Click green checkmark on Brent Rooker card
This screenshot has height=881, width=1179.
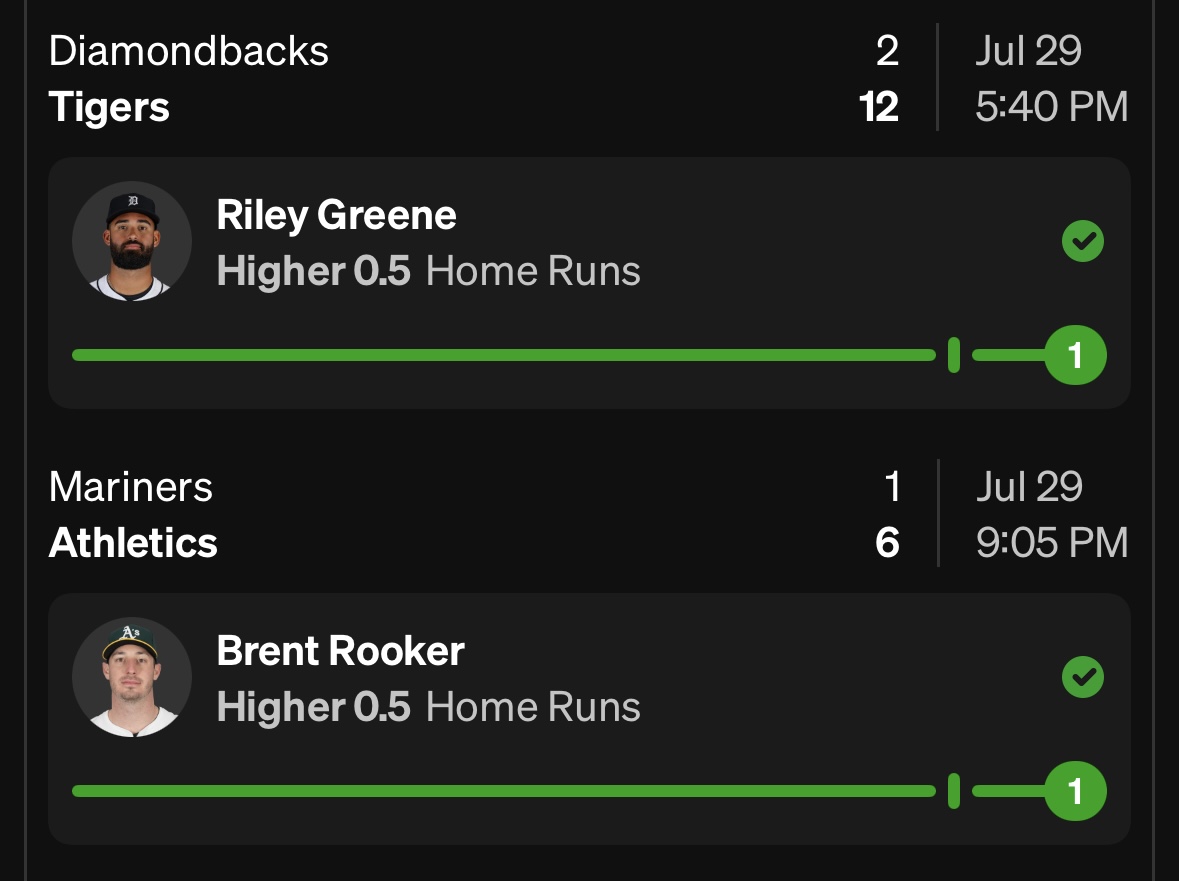point(1082,678)
